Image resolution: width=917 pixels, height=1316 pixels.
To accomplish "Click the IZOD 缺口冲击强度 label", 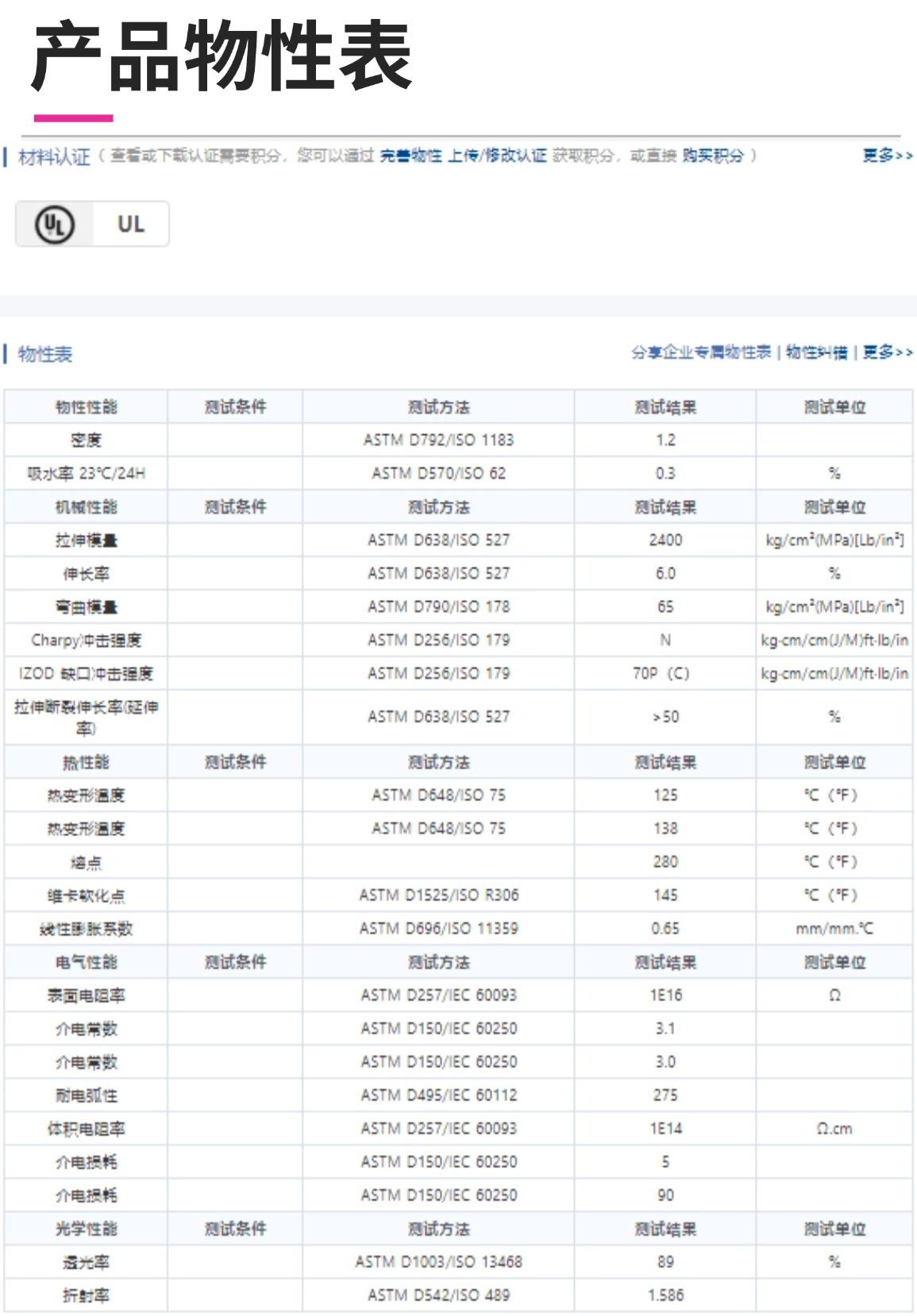I will point(86,673).
